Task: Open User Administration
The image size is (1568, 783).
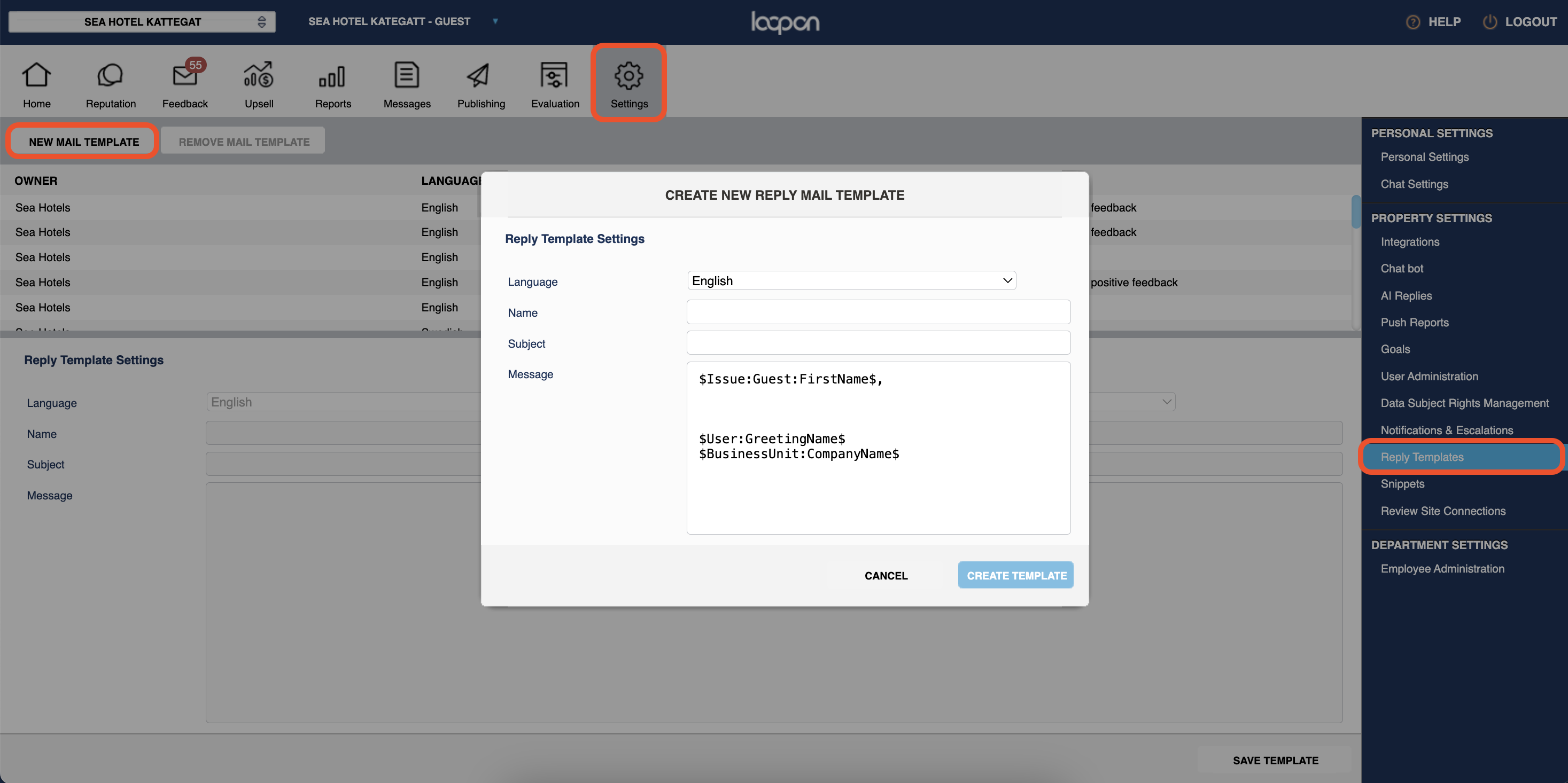Action: 1429,377
